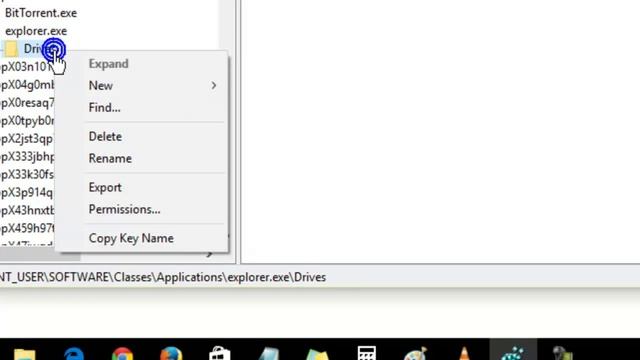
Task: Open Firefox from the taskbar
Action: 171,353
